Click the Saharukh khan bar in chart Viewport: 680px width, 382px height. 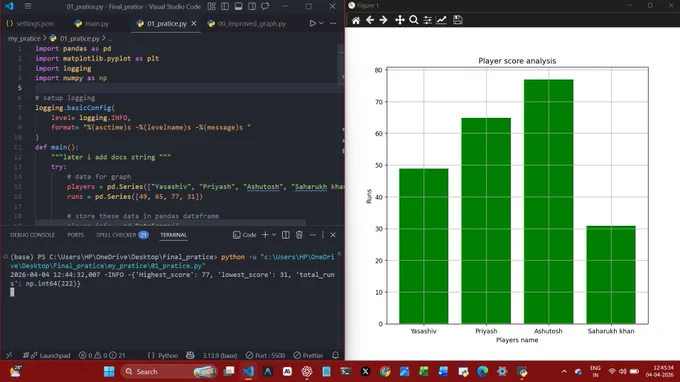pos(611,274)
